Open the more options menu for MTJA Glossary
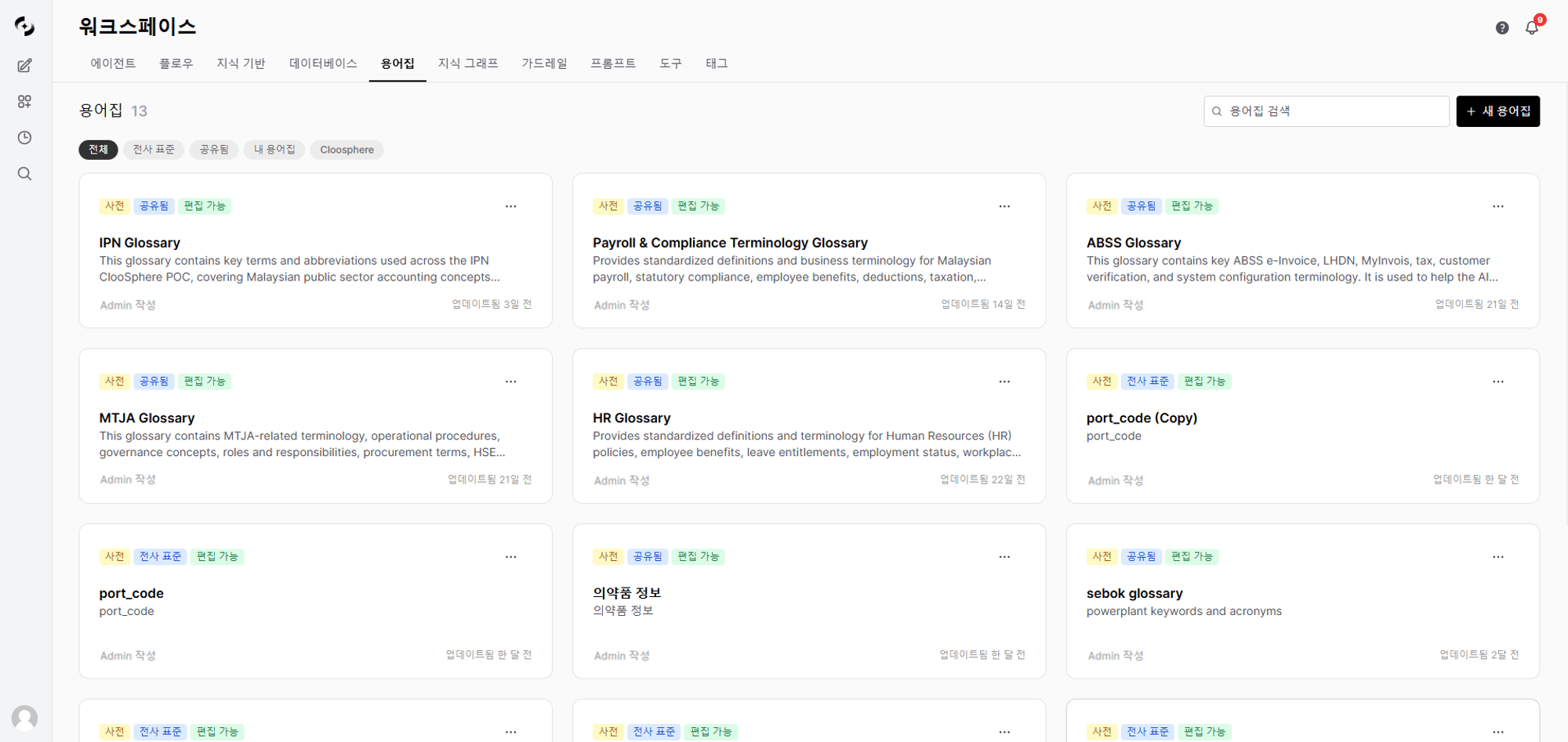Screen dimensions: 1568x742 coord(511,382)
